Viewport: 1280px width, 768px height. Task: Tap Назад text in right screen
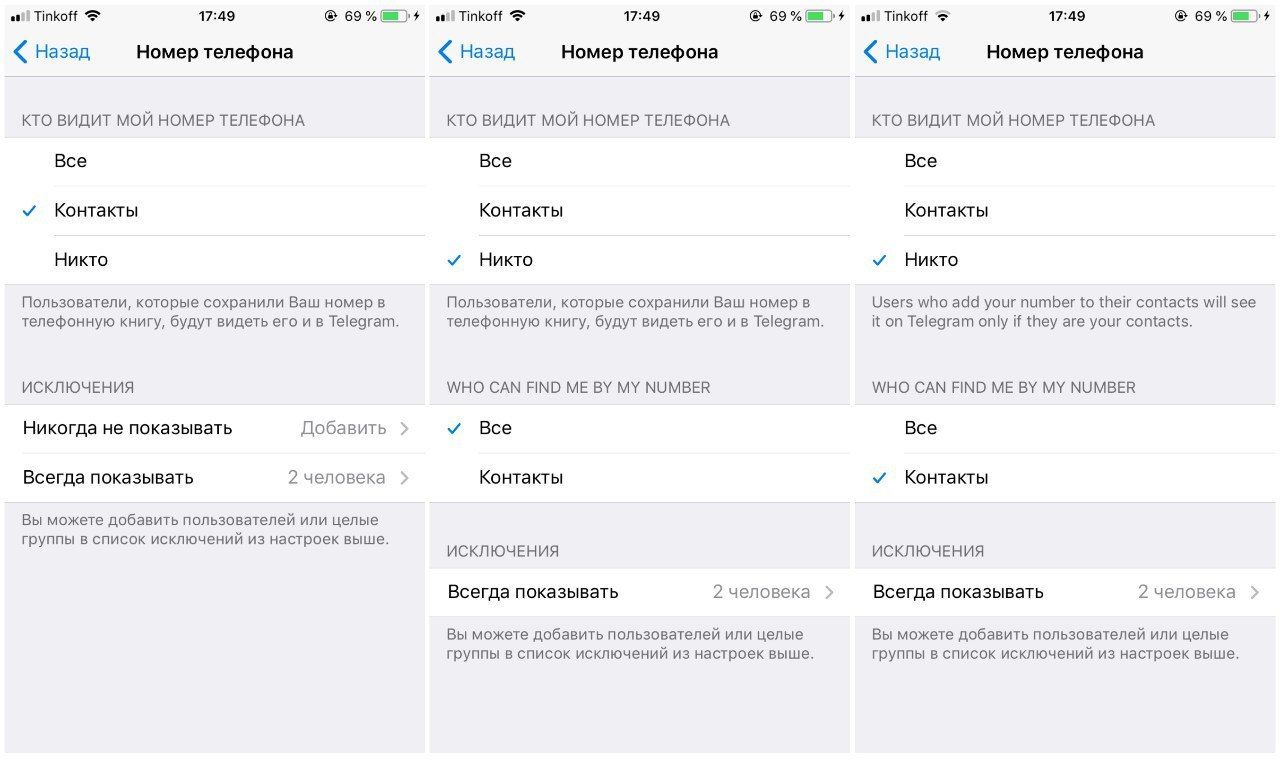point(912,52)
